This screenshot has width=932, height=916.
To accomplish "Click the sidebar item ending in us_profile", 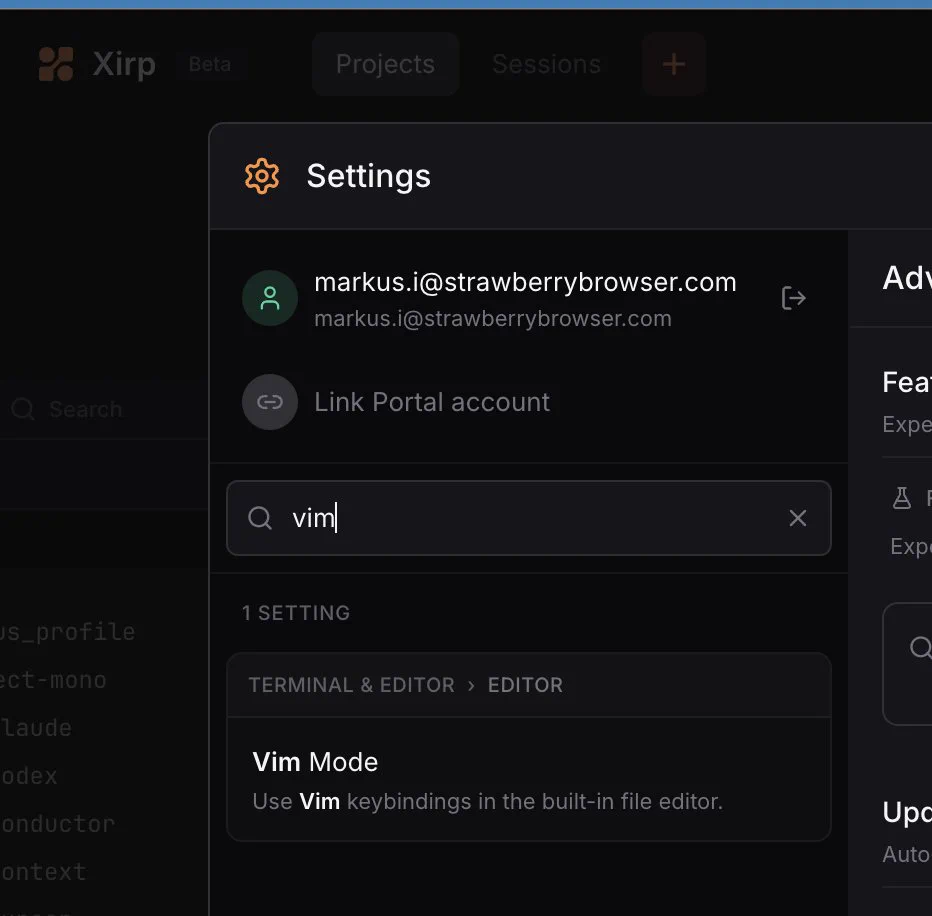I will (x=67, y=632).
